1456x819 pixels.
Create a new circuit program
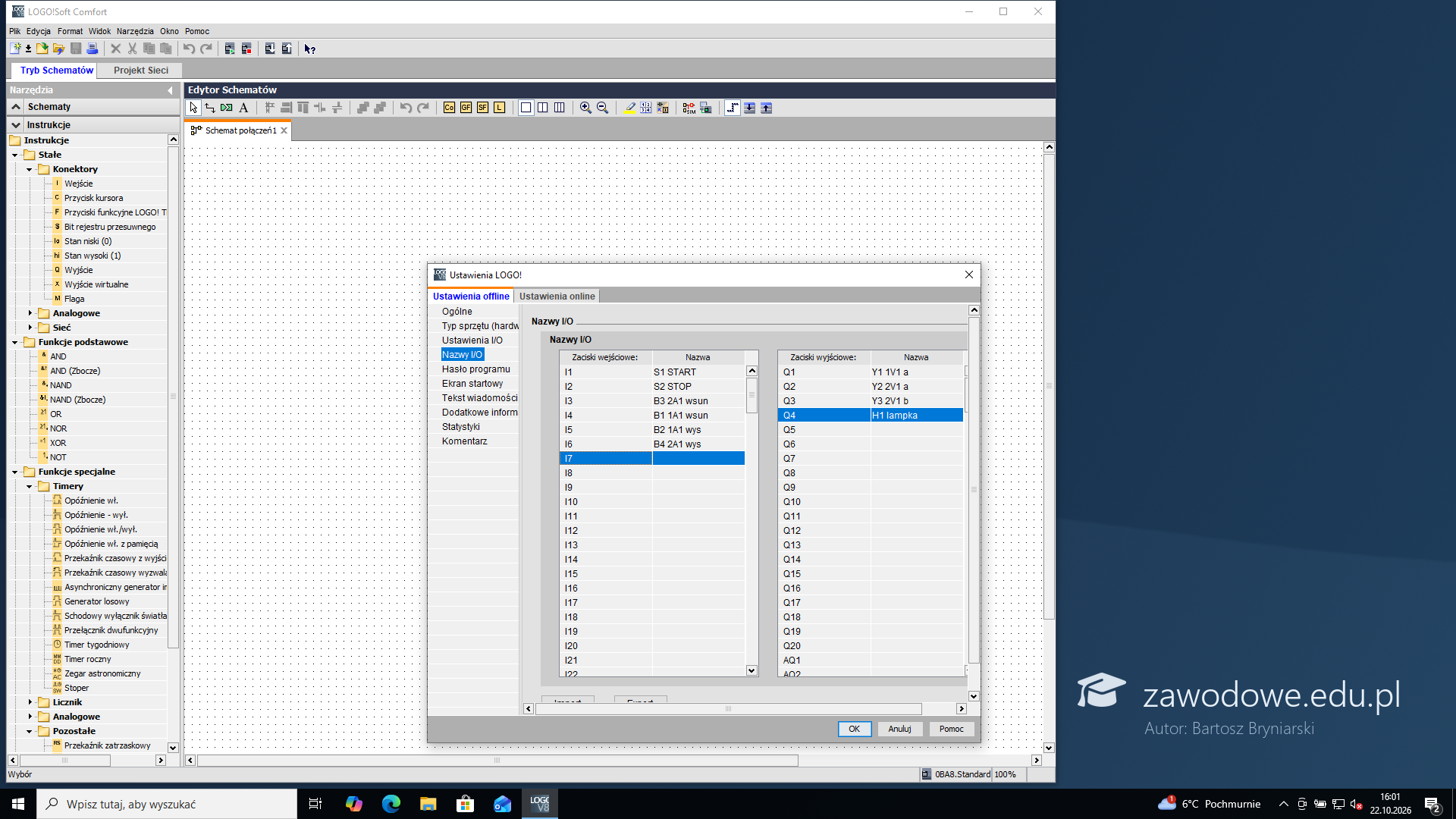tap(14, 49)
